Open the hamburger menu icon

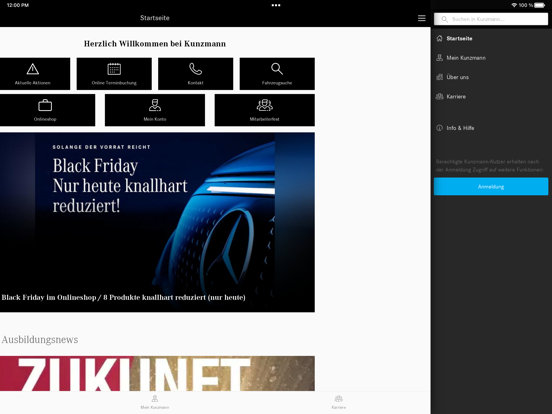[421, 18]
